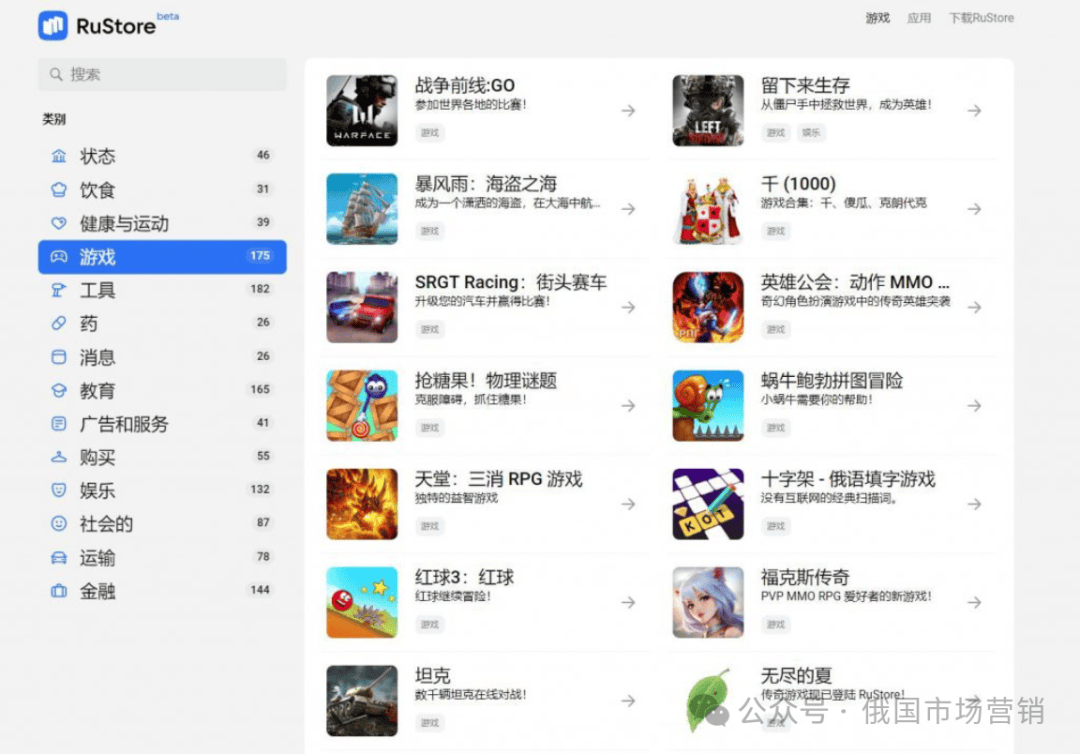Image resolution: width=1080 pixels, height=754 pixels.
Task: Click the 游戏 tag under 千 (1000)
Action: [776, 231]
